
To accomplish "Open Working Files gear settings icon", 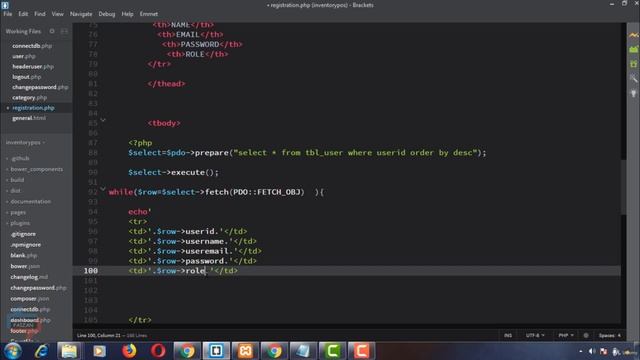I will [x=52, y=31].
